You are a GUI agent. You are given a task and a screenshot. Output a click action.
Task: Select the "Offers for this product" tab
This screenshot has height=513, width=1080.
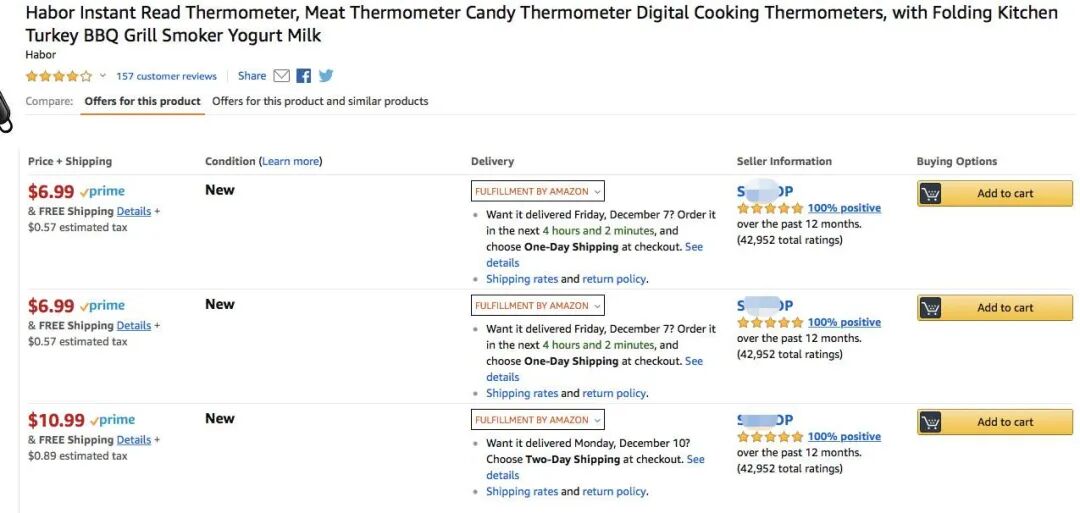coord(142,101)
